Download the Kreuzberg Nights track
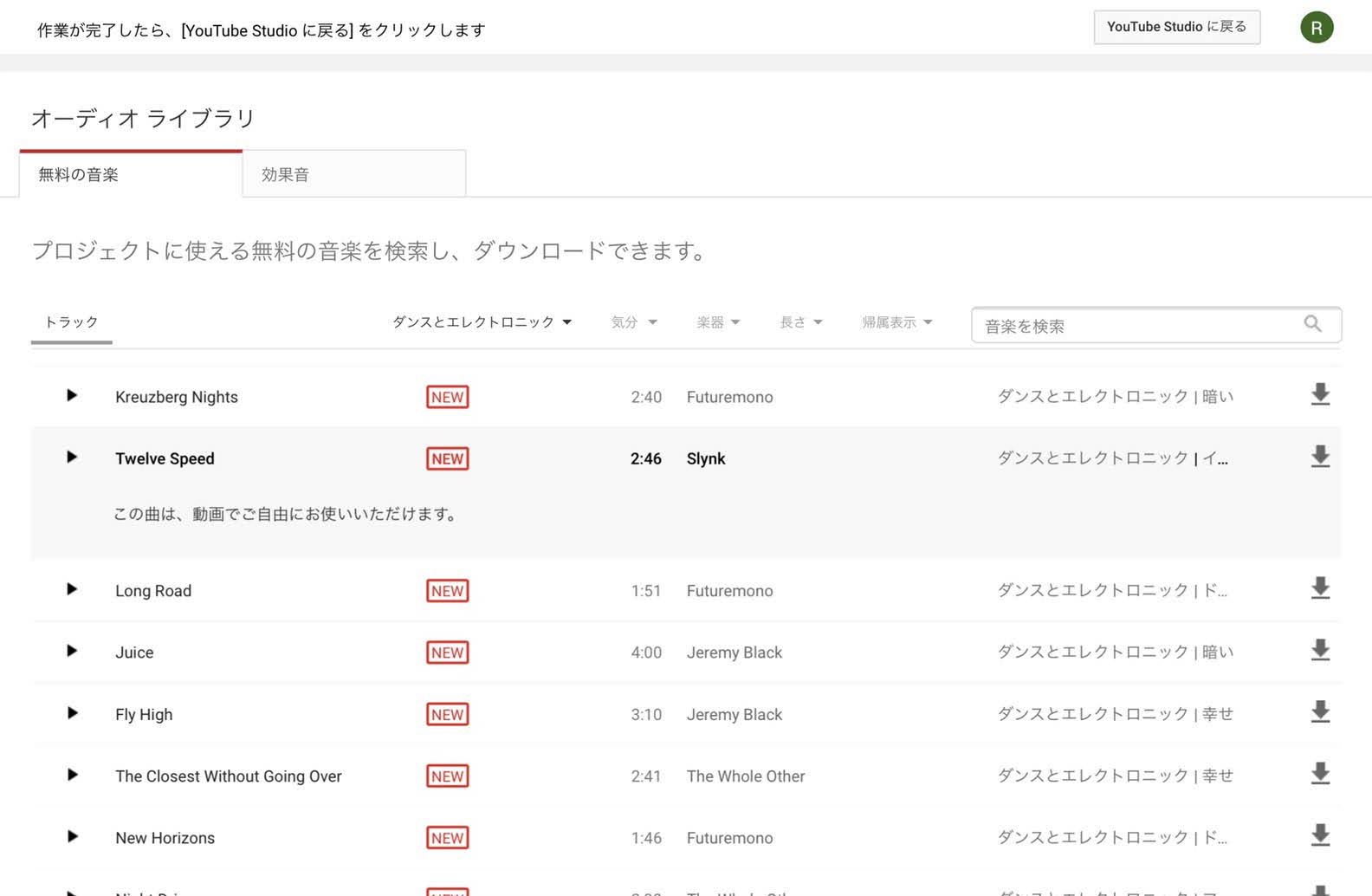 coord(1319,395)
